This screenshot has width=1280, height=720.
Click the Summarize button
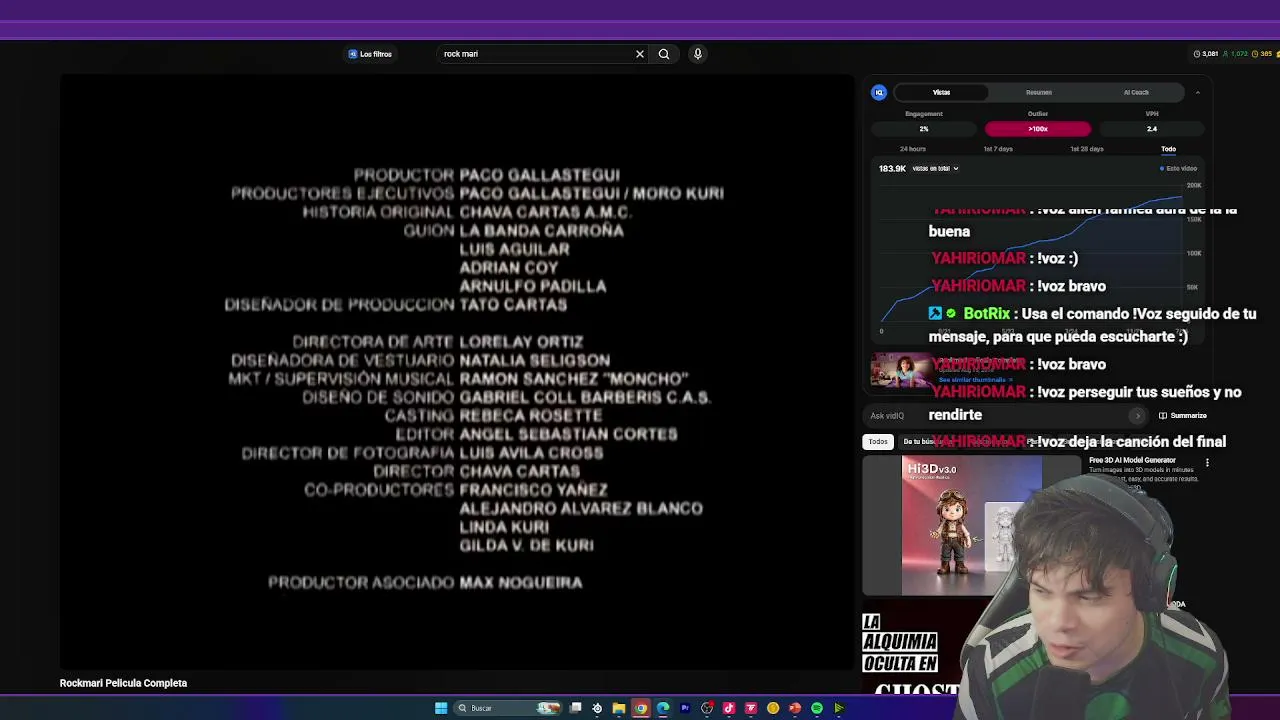click(x=1183, y=416)
